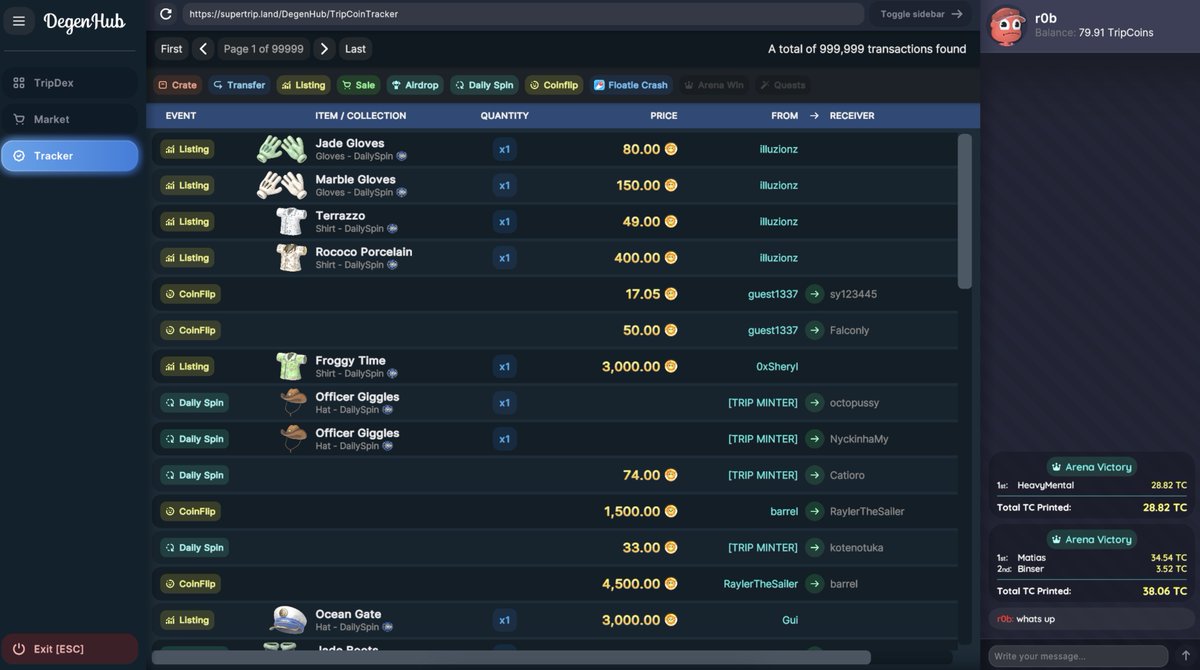Image resolution: width=1200 pixels, height=670 pixels.
Task: Click Exit [ESC] button
Action: click(70, 649)
